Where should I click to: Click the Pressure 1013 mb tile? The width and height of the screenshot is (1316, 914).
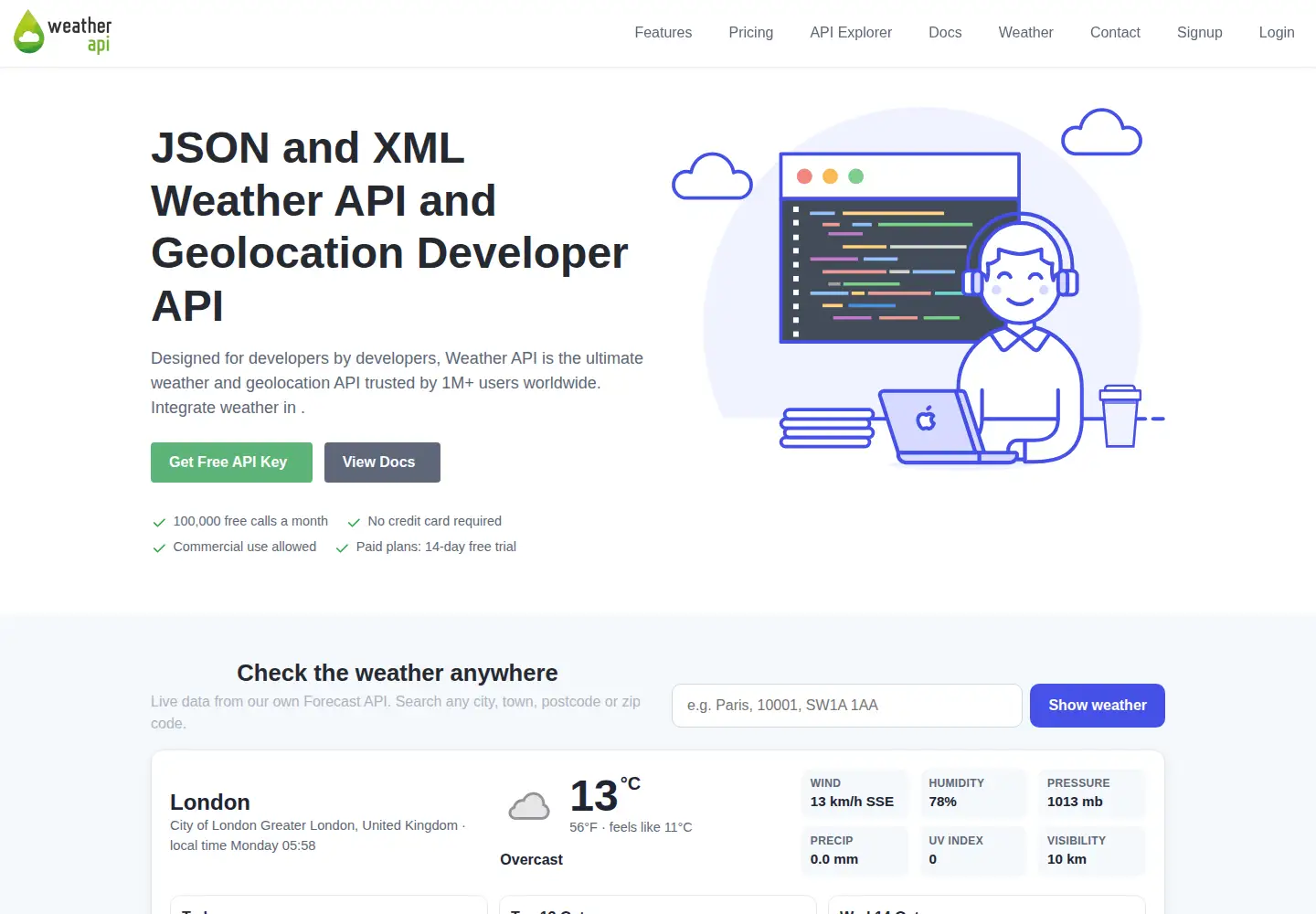pos(1091,793)
